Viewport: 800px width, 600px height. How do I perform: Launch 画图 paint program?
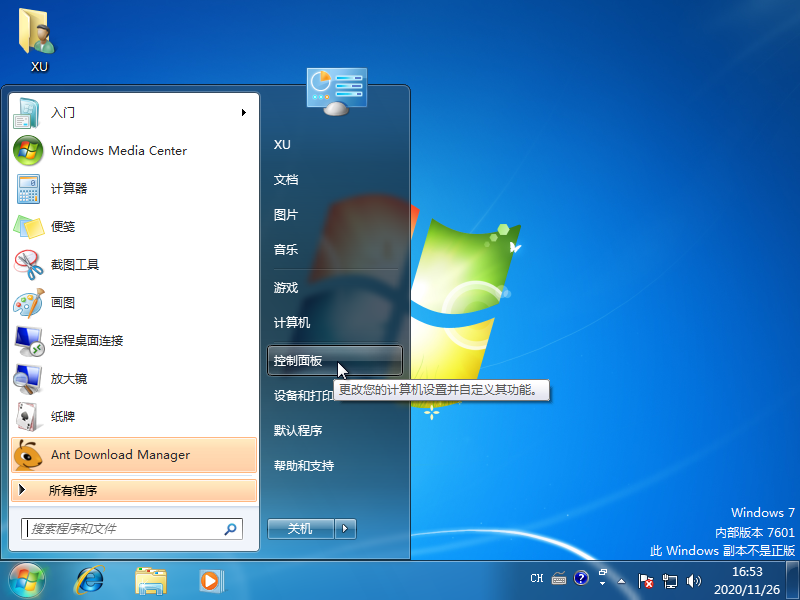tap(62, 303)
